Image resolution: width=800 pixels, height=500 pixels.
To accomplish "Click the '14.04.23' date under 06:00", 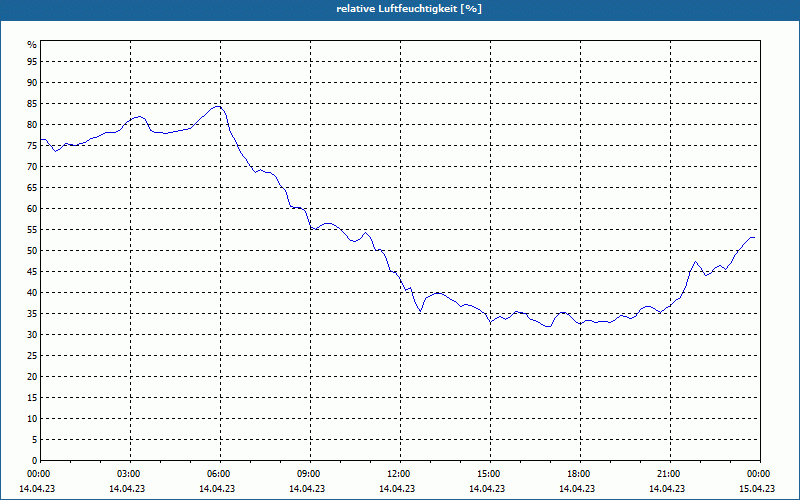I will coord(217,488).
